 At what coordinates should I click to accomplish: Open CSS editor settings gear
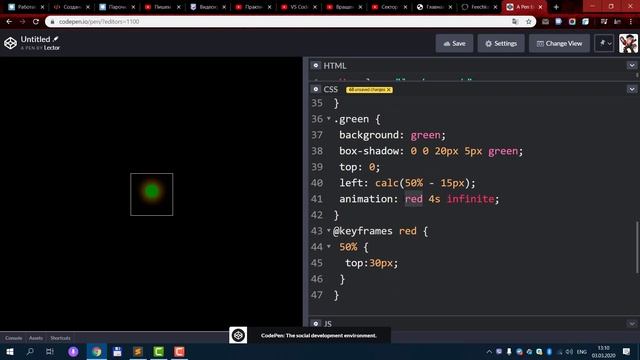316,89
